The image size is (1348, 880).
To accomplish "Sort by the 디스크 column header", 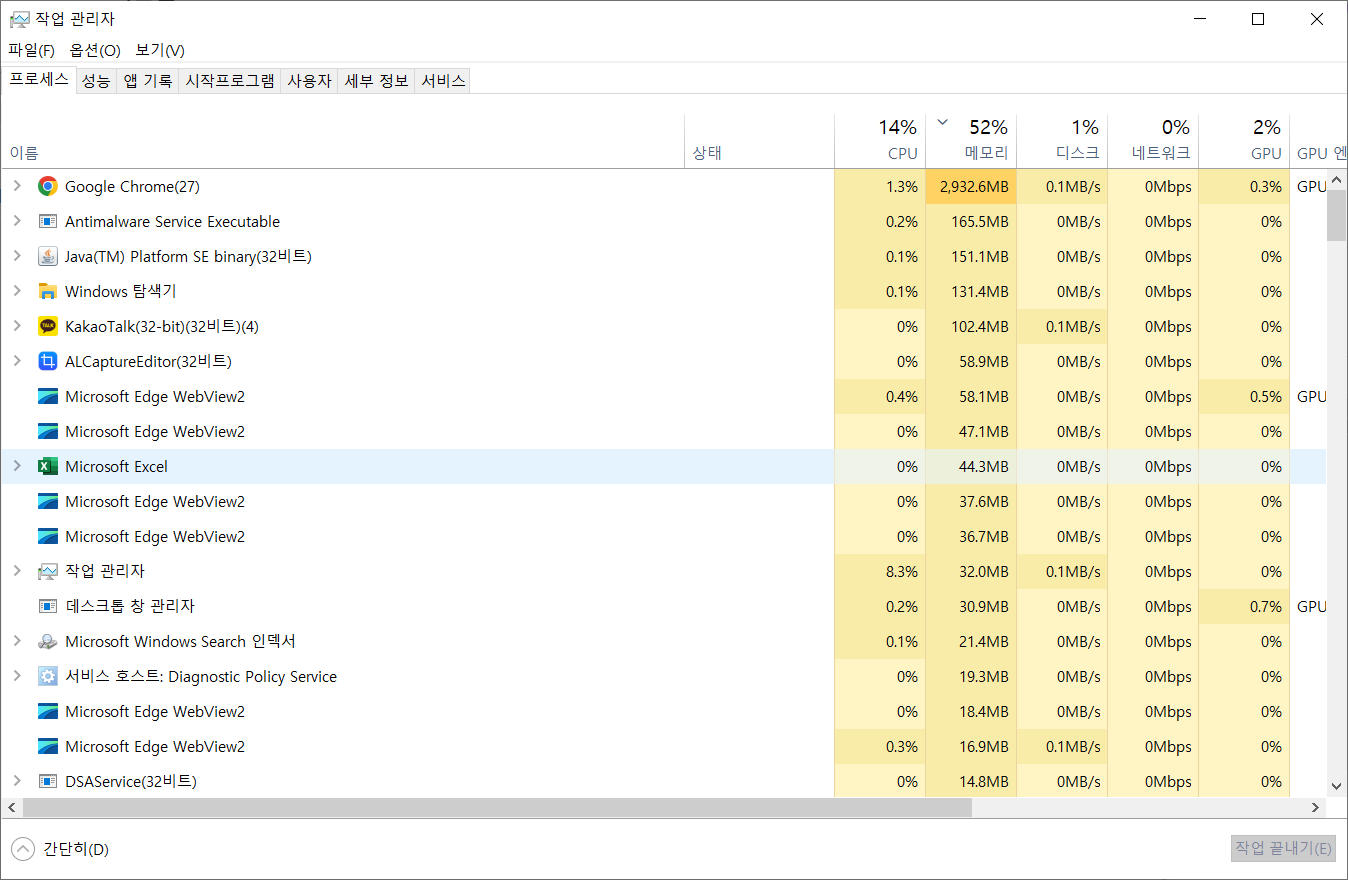I will [x=1062, y=141].
